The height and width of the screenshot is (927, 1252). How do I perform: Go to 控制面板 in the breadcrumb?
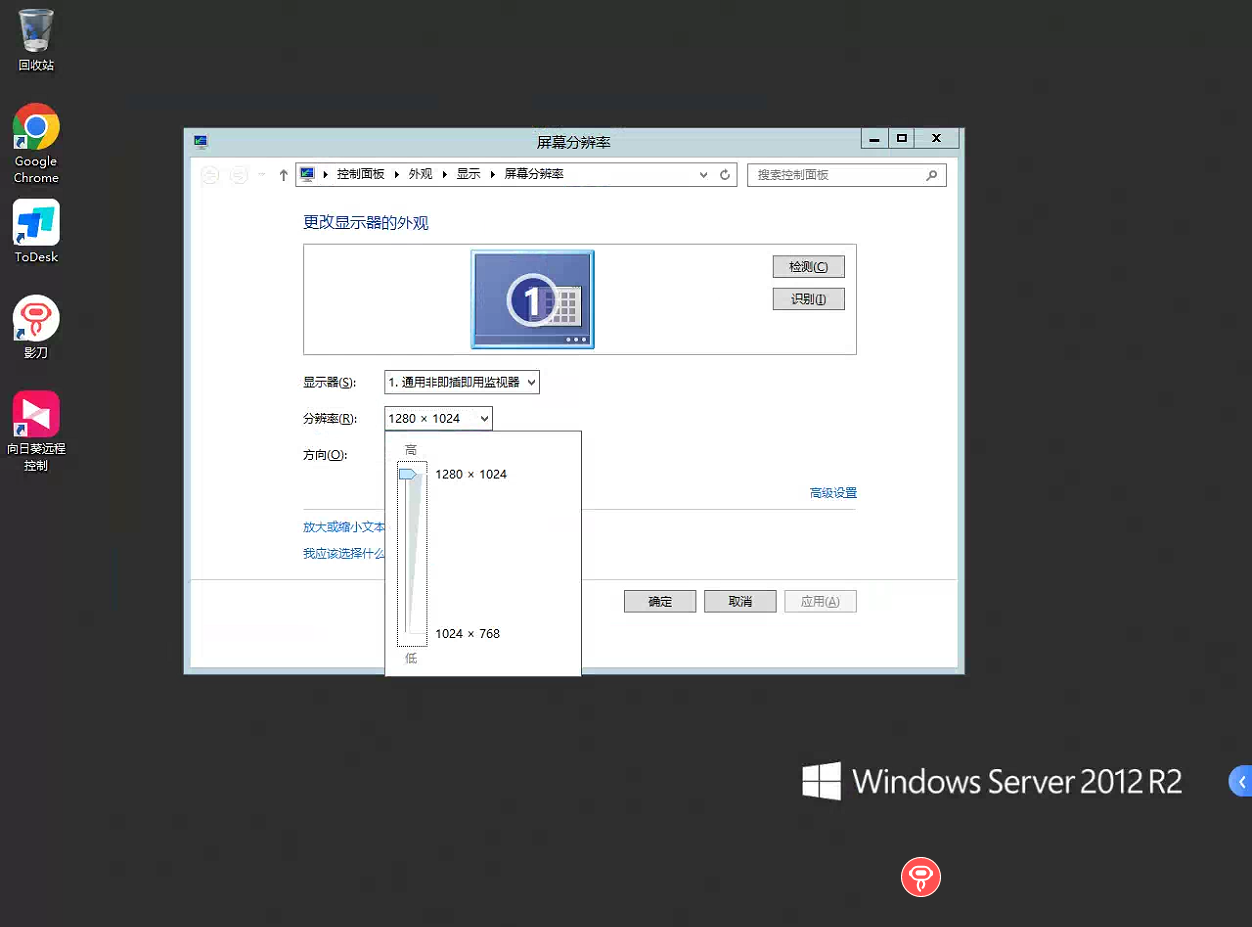click(360, 174)
